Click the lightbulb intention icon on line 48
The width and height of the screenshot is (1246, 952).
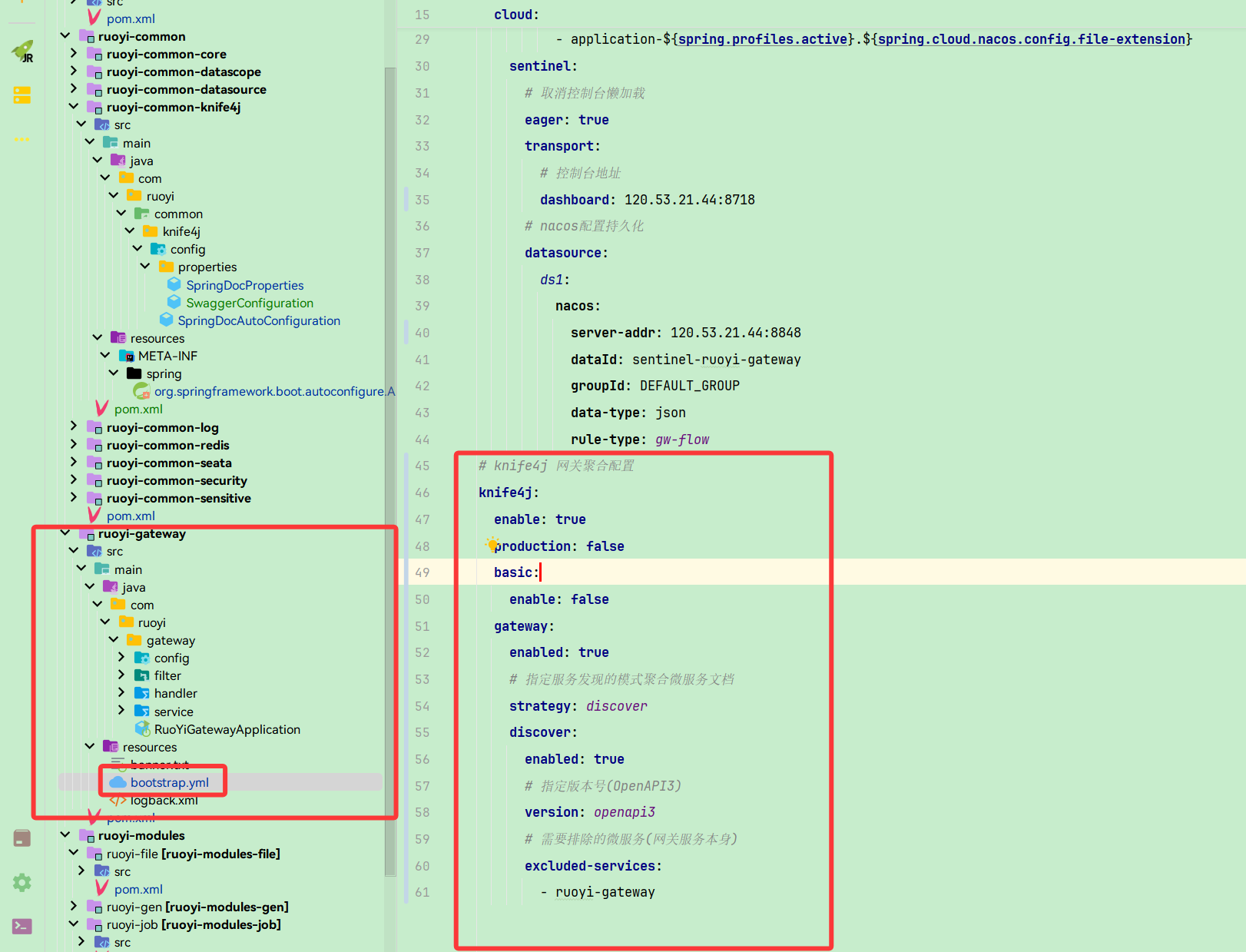coord(491,545)
